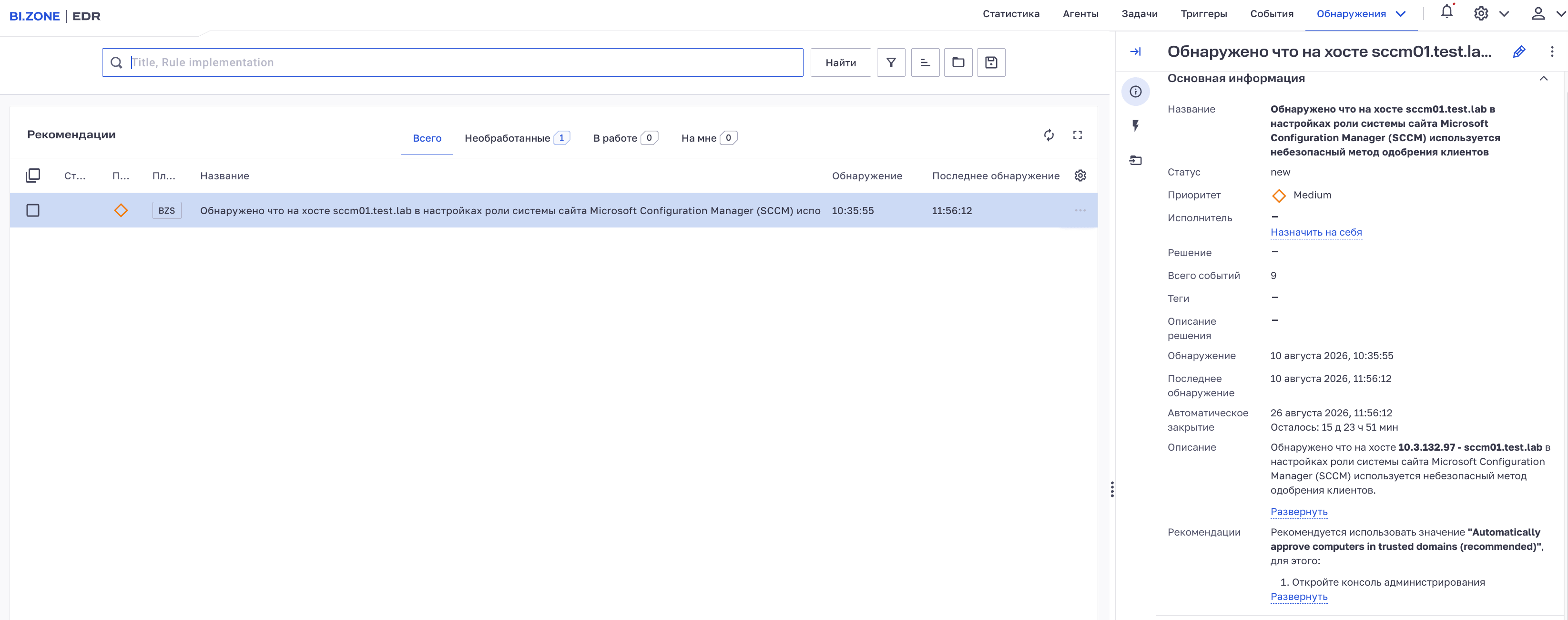The height and width of the screenshot is (620, 1568).
Task: Open the Обнаружения menu item
Action: (x=1351, y=14)
